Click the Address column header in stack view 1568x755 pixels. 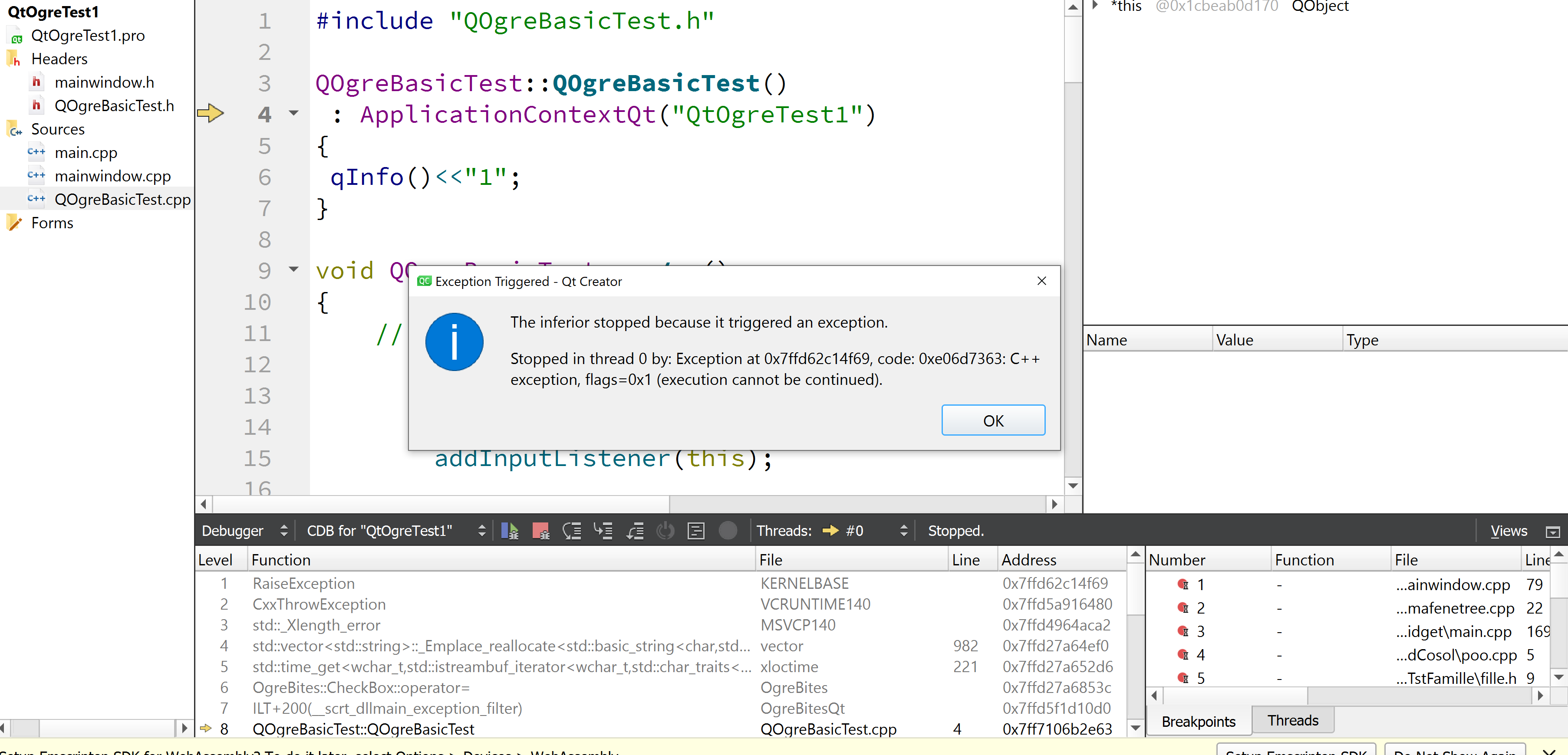[1062, 560]
